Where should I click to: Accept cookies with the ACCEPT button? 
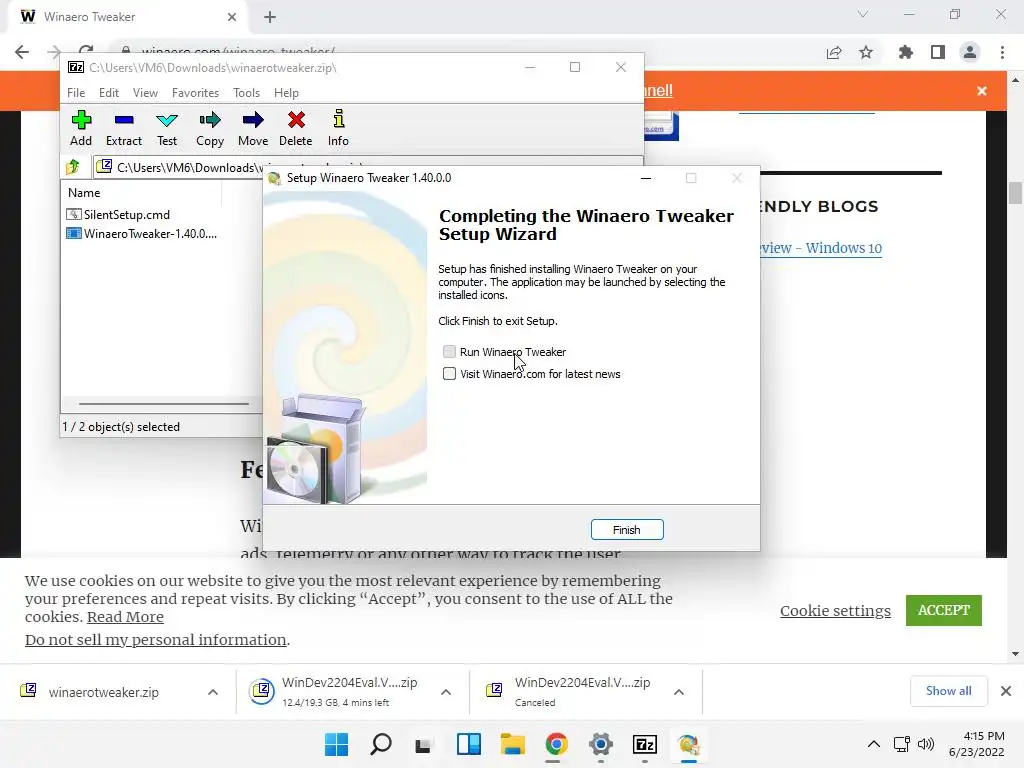click(x=944, y=610)
